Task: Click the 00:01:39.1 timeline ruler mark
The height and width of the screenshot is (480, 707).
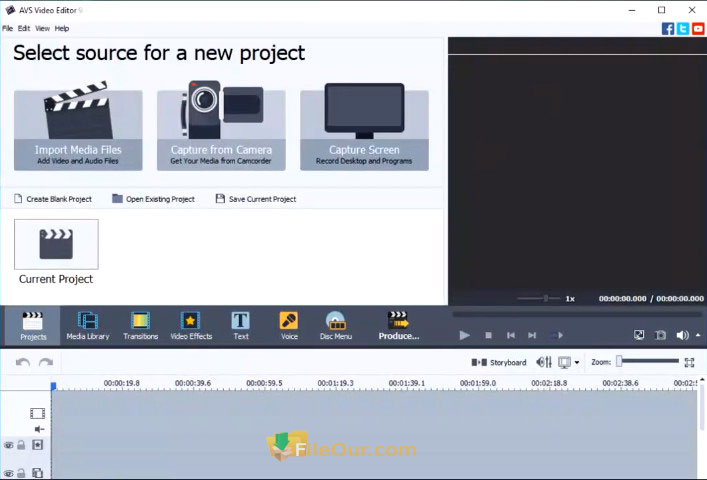Action: coord(407,383)
